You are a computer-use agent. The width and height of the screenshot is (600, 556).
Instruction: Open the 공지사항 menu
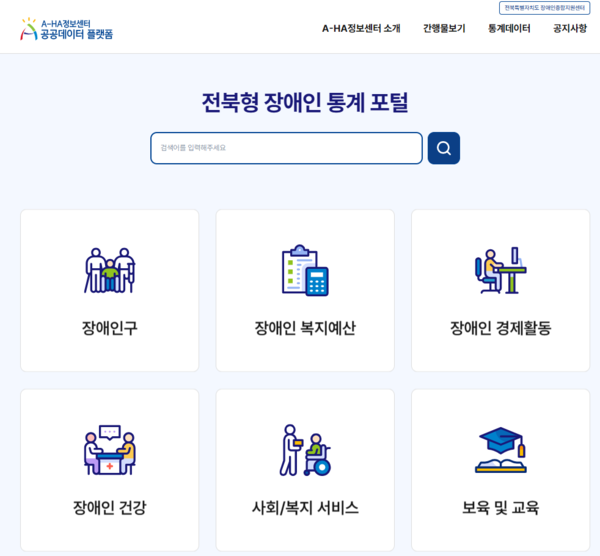coord(570,28)
